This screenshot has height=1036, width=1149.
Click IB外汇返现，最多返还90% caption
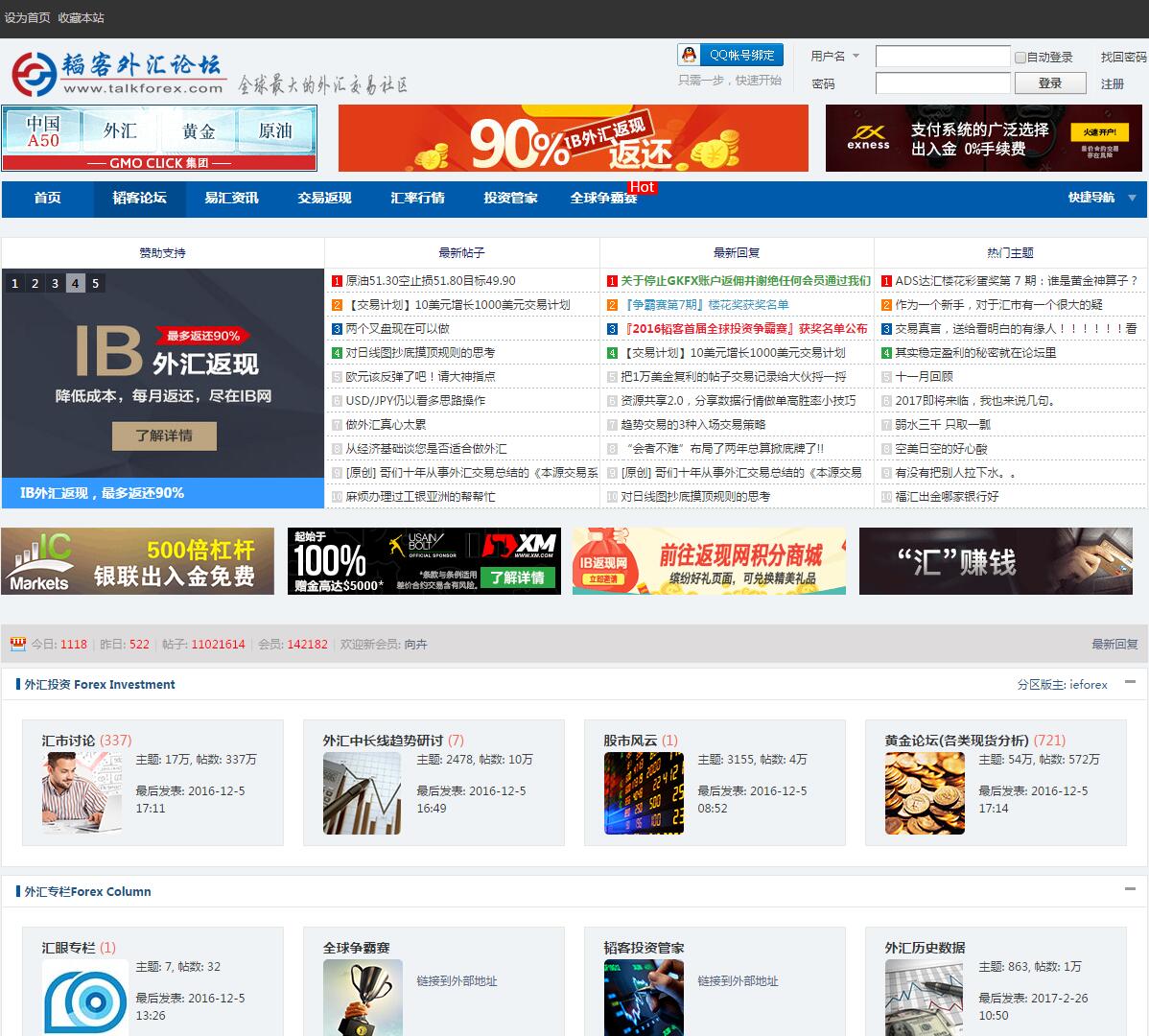102,493
